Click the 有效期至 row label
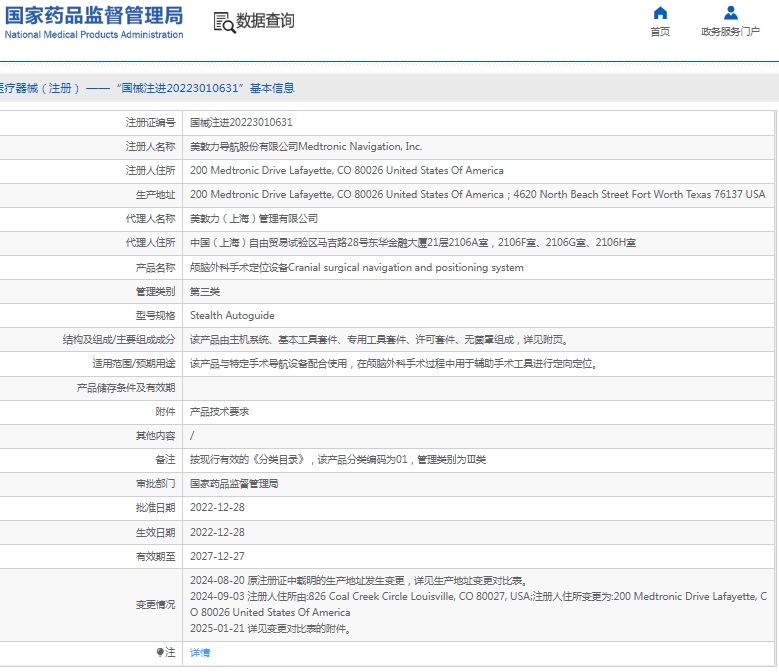 [x=155, y=557]
